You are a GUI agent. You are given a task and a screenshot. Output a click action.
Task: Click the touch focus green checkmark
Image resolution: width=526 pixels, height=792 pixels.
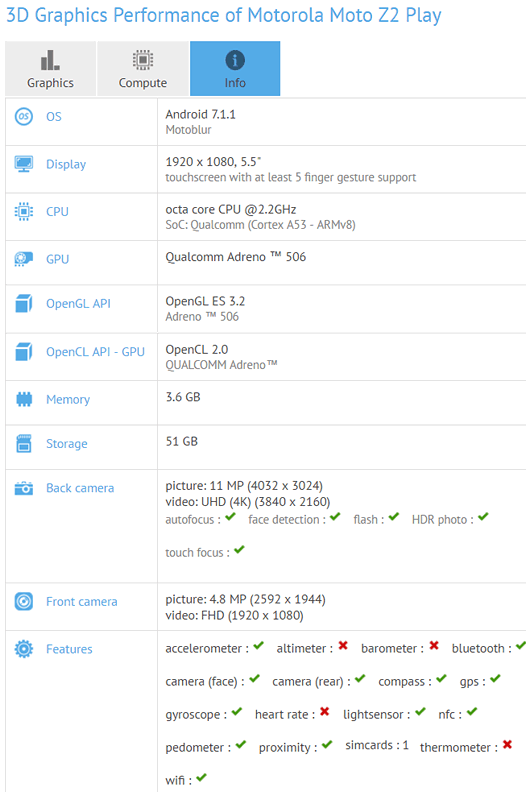240,550
